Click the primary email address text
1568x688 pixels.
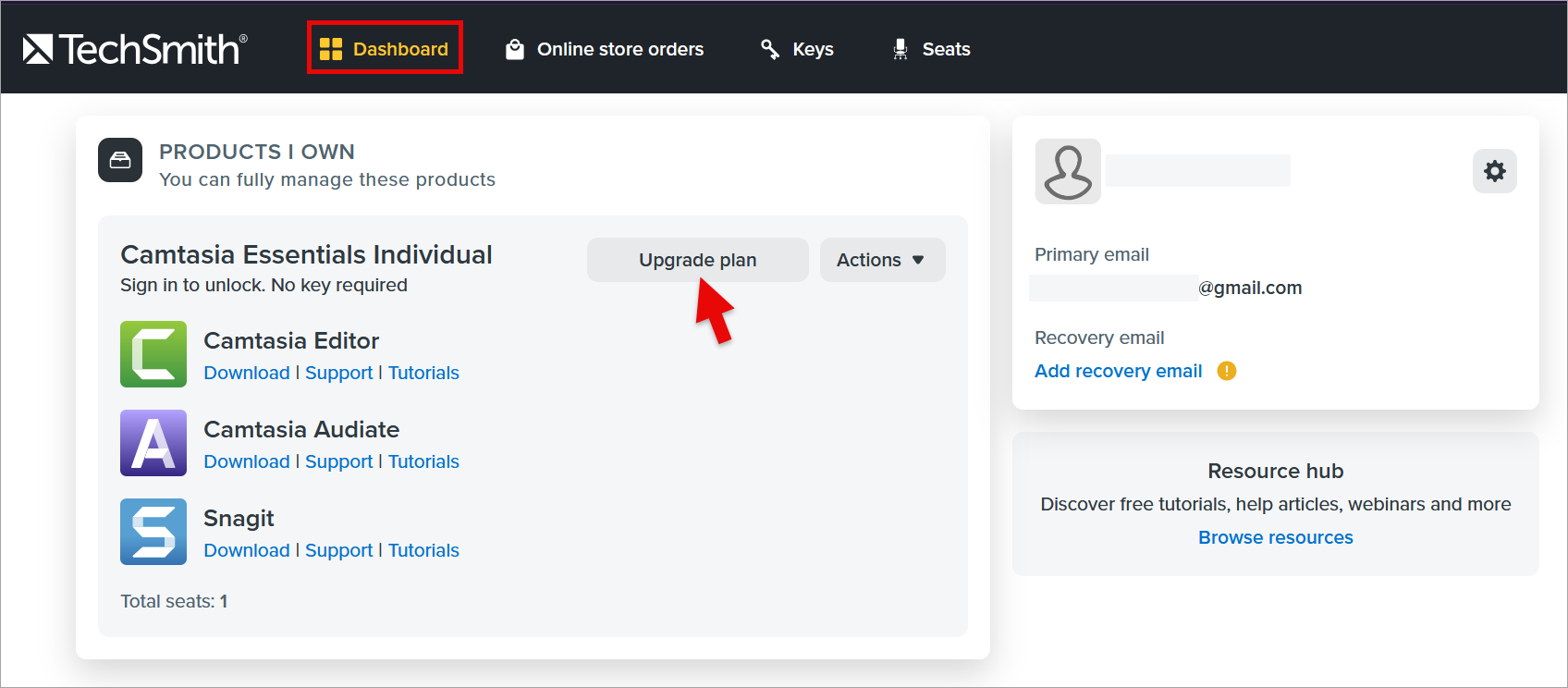coord(1166,288)
